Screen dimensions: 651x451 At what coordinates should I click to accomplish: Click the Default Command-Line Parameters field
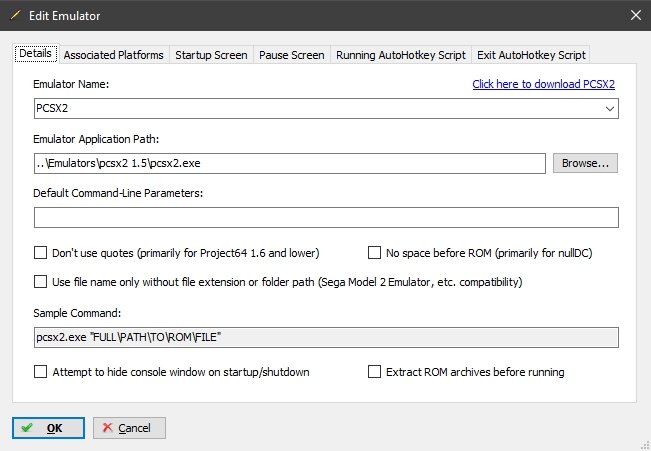pyautogui.click(x=326, y=218)
